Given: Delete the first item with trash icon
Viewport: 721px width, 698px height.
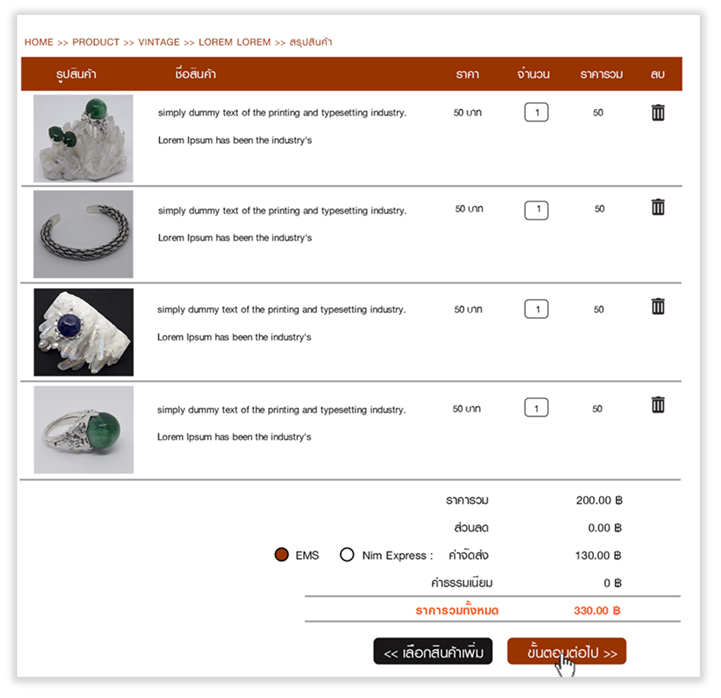Looking at the screenshot, I should click(657, 113).
